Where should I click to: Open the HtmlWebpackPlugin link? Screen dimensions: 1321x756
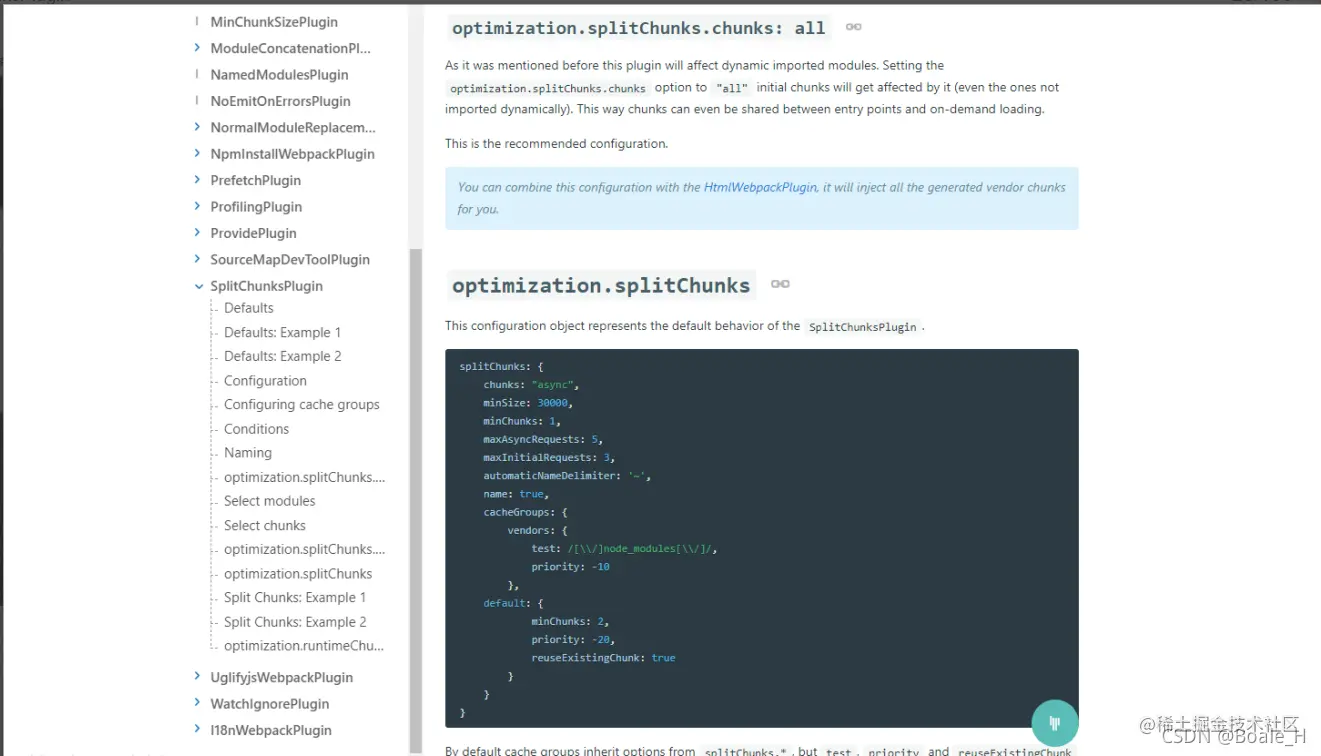pos(760,187)
